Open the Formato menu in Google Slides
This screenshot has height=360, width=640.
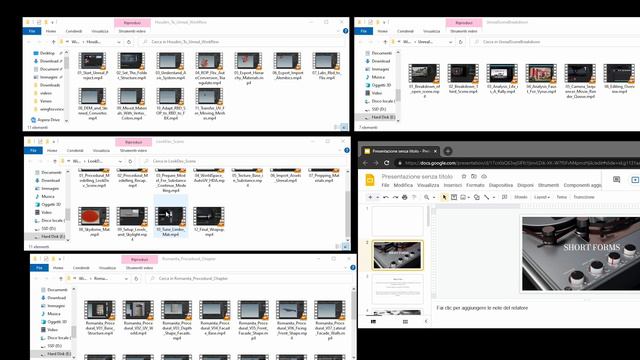(475, 185)
